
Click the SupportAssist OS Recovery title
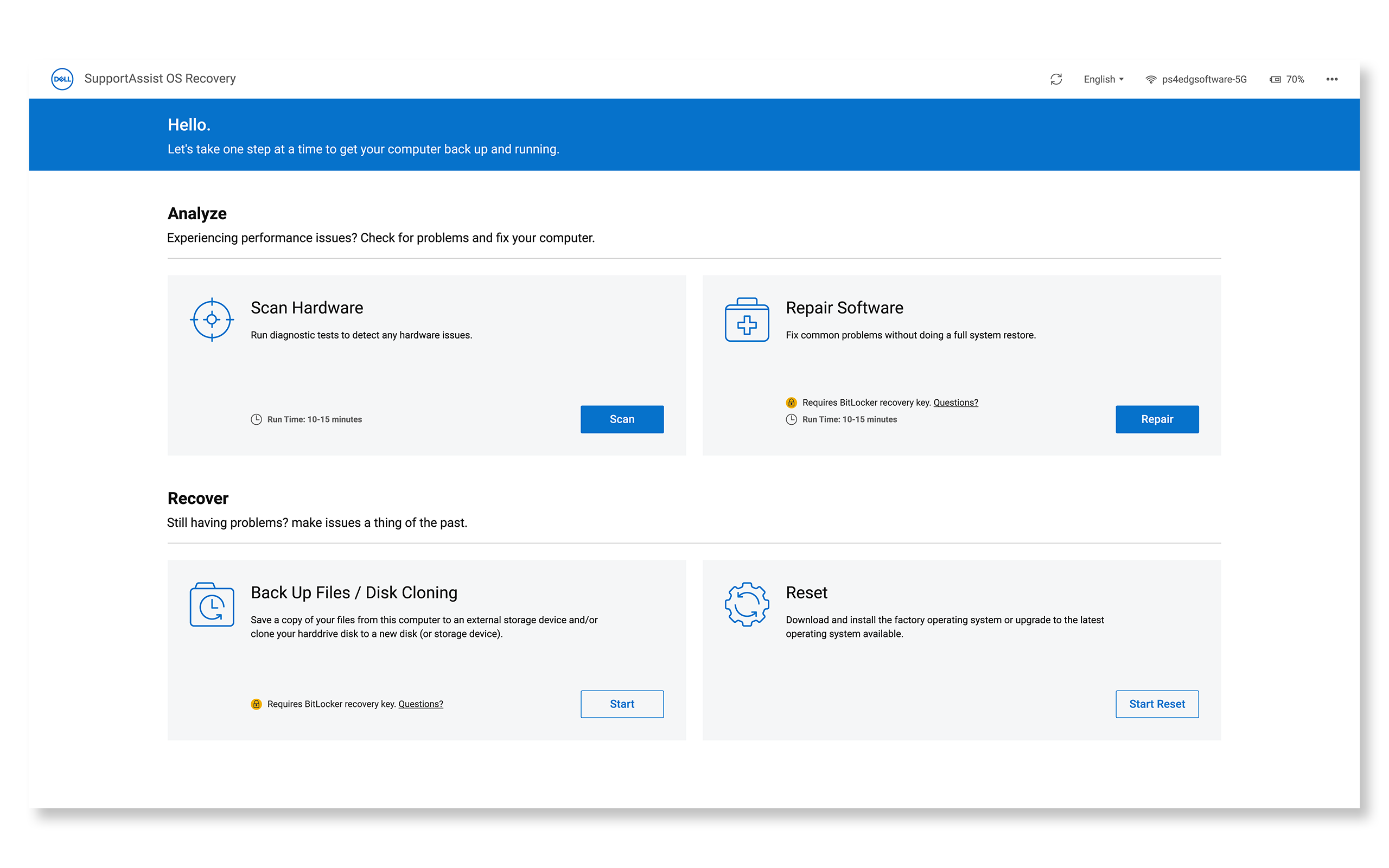click(160, 79)
